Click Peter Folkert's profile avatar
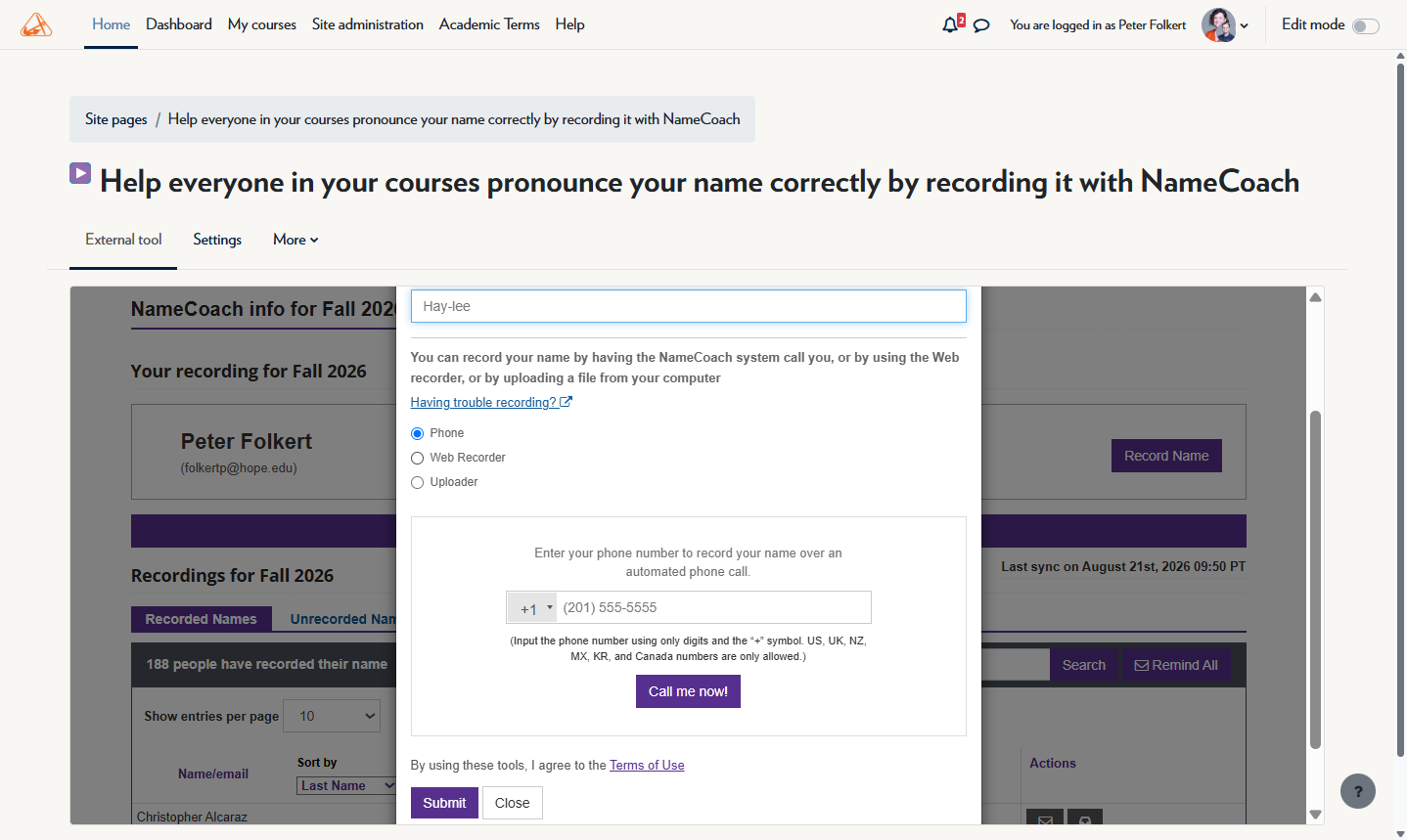The width and height of the screenshot is (1407, 840). (1218, 24)
